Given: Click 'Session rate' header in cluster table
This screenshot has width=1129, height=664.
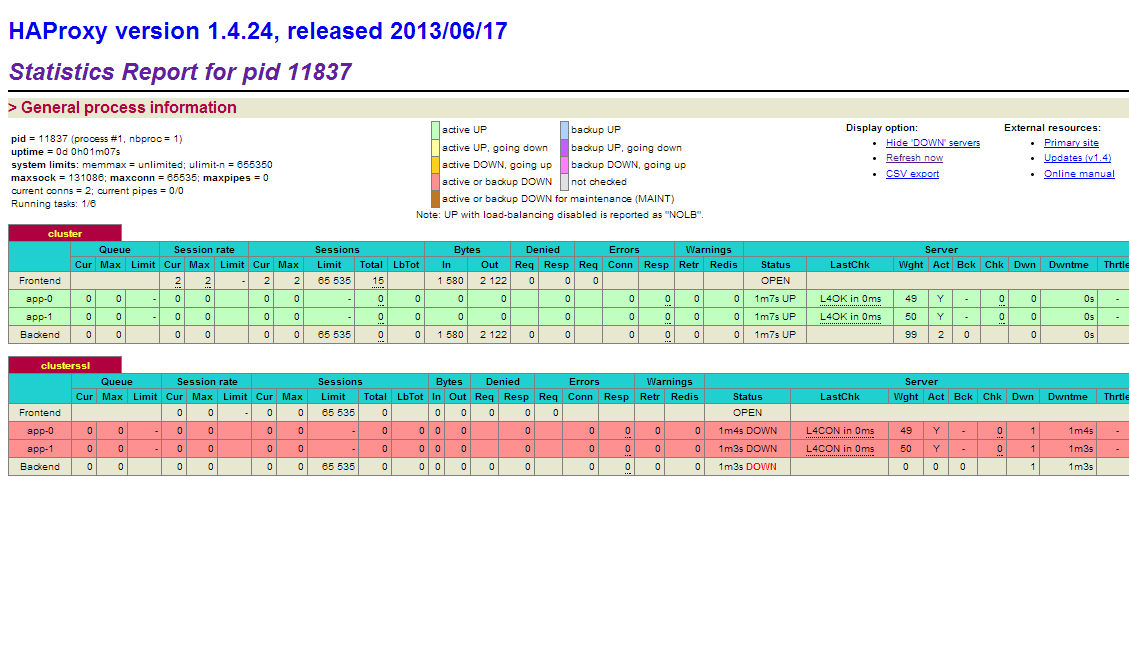Looking at the screenshot, I should 204,250.
